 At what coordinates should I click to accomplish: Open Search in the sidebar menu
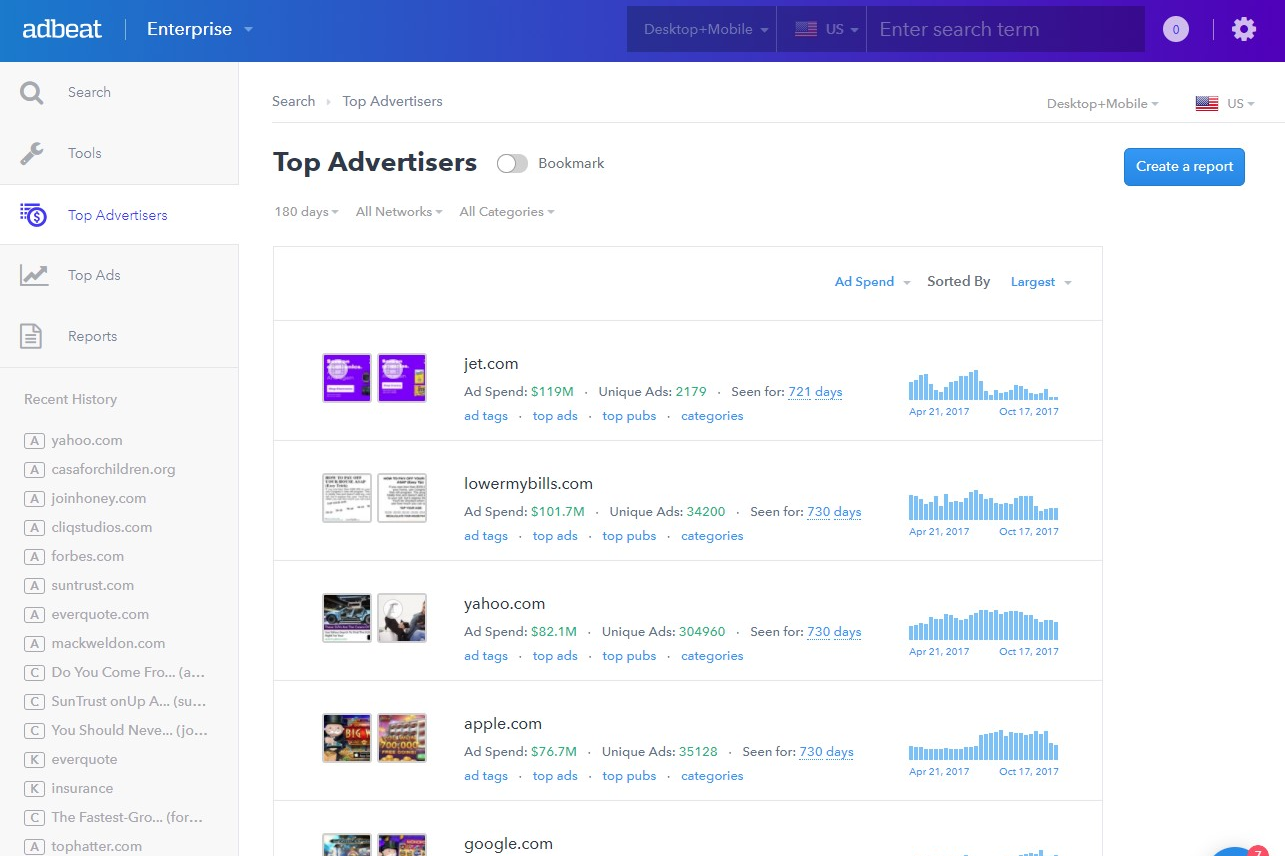[89, 93]
